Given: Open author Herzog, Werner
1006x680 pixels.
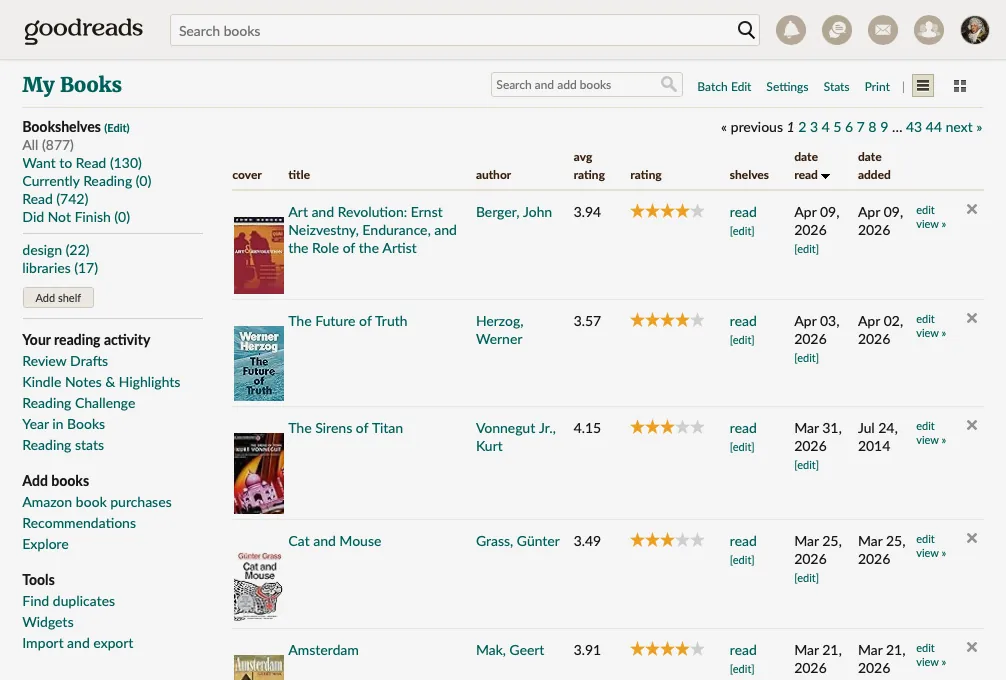Looking at the screenshot, I should pyautogui.click(x=500, y=330).
